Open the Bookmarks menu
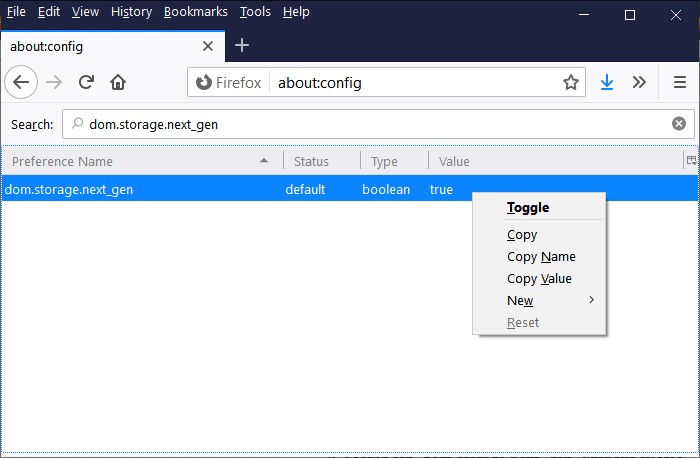The width and height of the screenshot is (700, 458). (x=196, y=12)
